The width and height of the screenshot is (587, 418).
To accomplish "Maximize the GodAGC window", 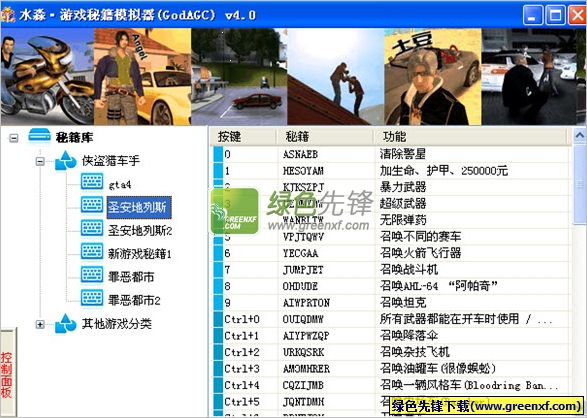I will pyautogui.click(x=555, y=15).
